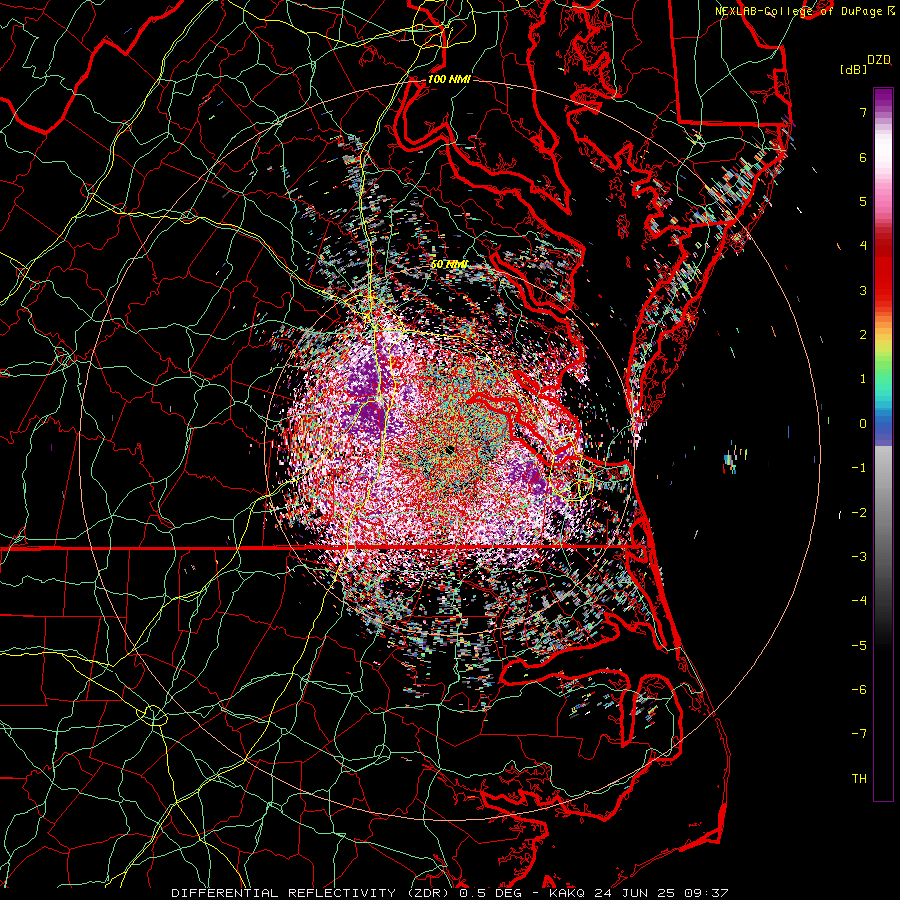Viewport: 900px width, 900px height.
Task: Click the DZD label above the color scale
Action: (879, 60)
